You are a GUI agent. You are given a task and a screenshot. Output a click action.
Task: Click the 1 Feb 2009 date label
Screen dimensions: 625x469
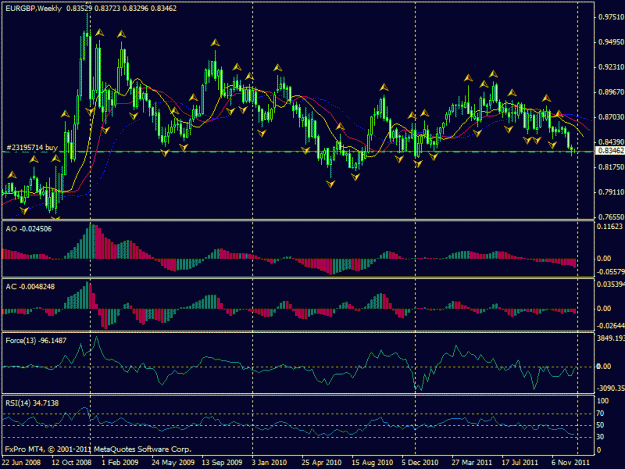point(120,463)
